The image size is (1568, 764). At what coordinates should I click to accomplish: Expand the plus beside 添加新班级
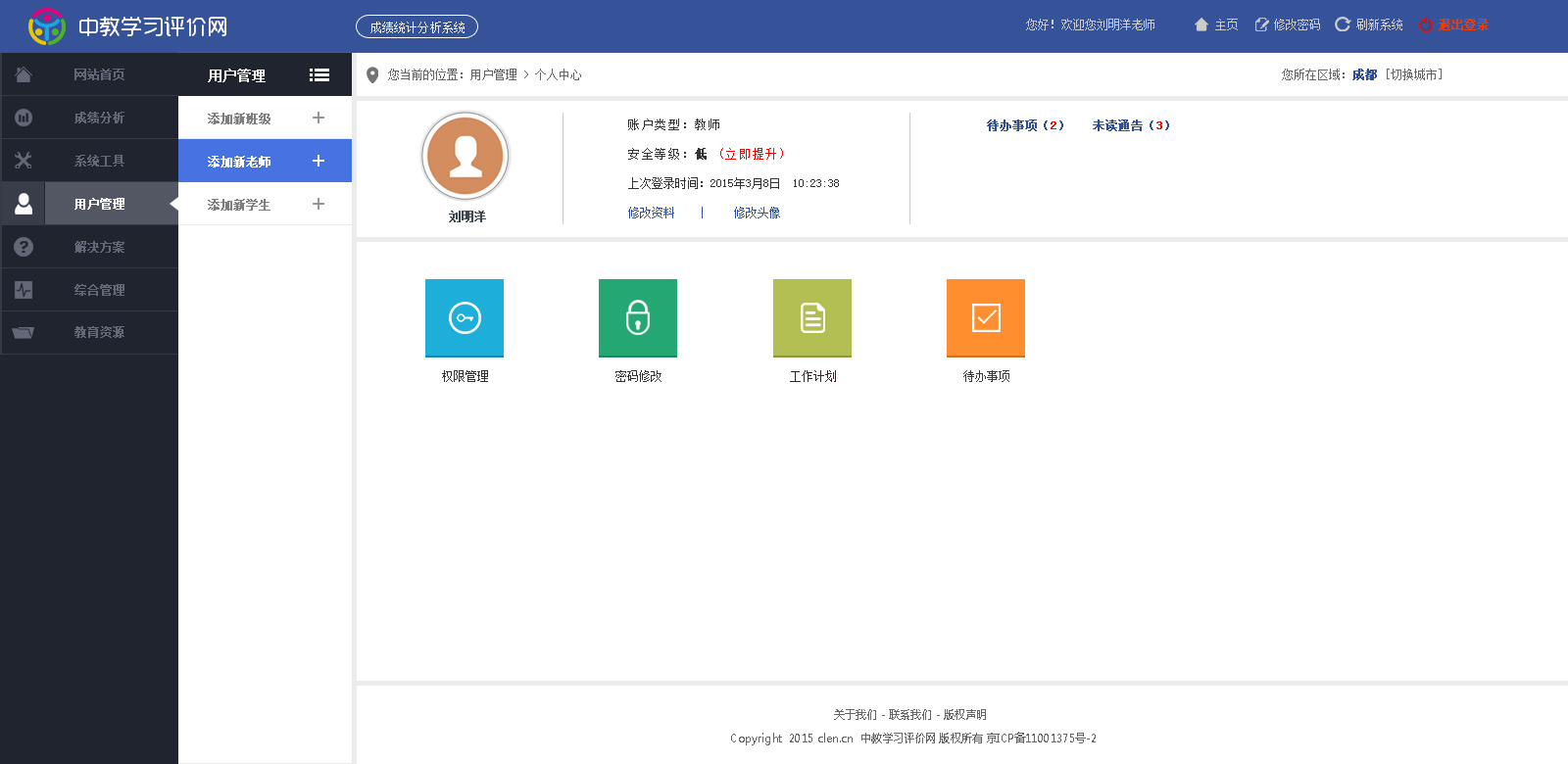click(318, 118)
